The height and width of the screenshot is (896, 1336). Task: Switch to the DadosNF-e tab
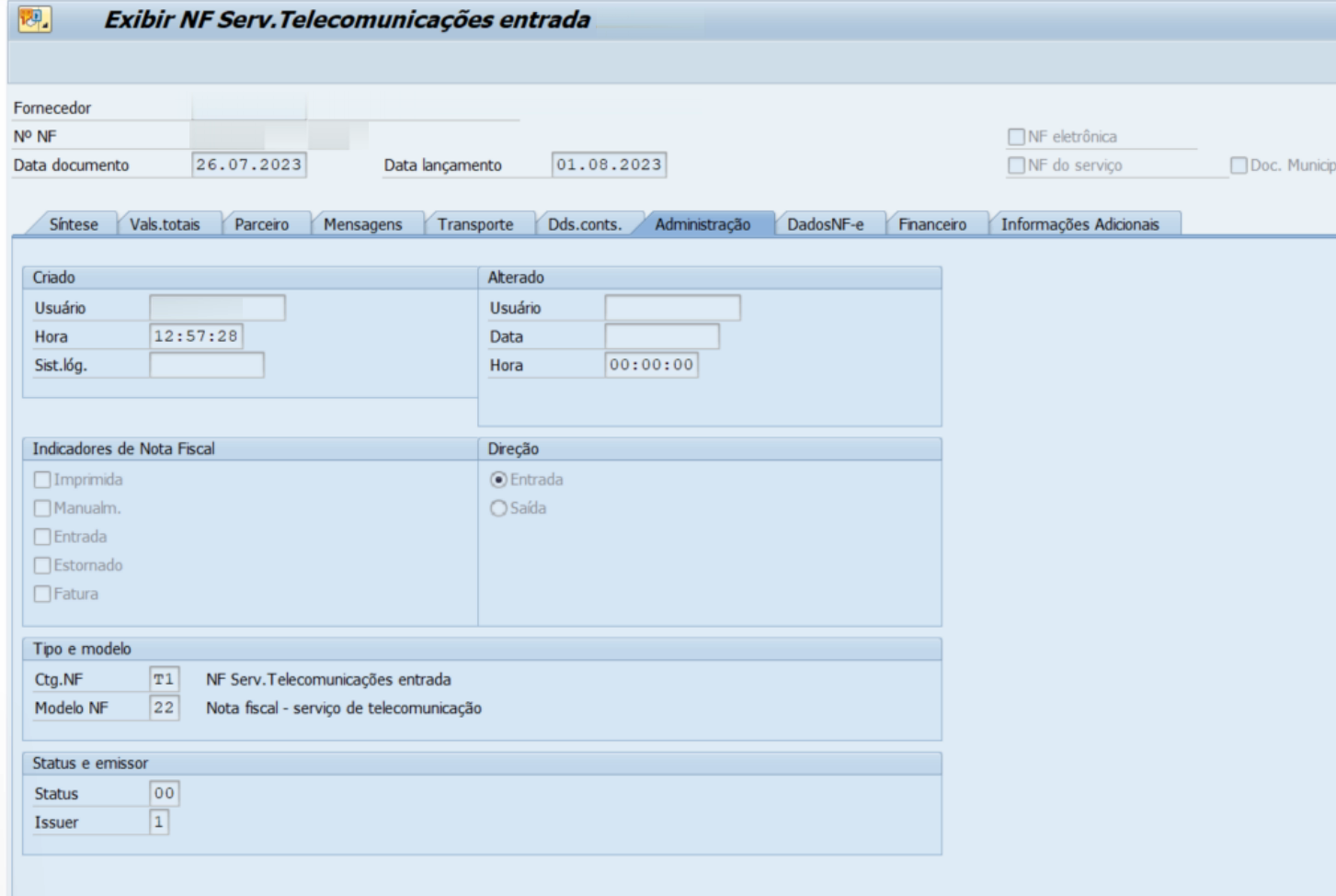pos(825,224)
